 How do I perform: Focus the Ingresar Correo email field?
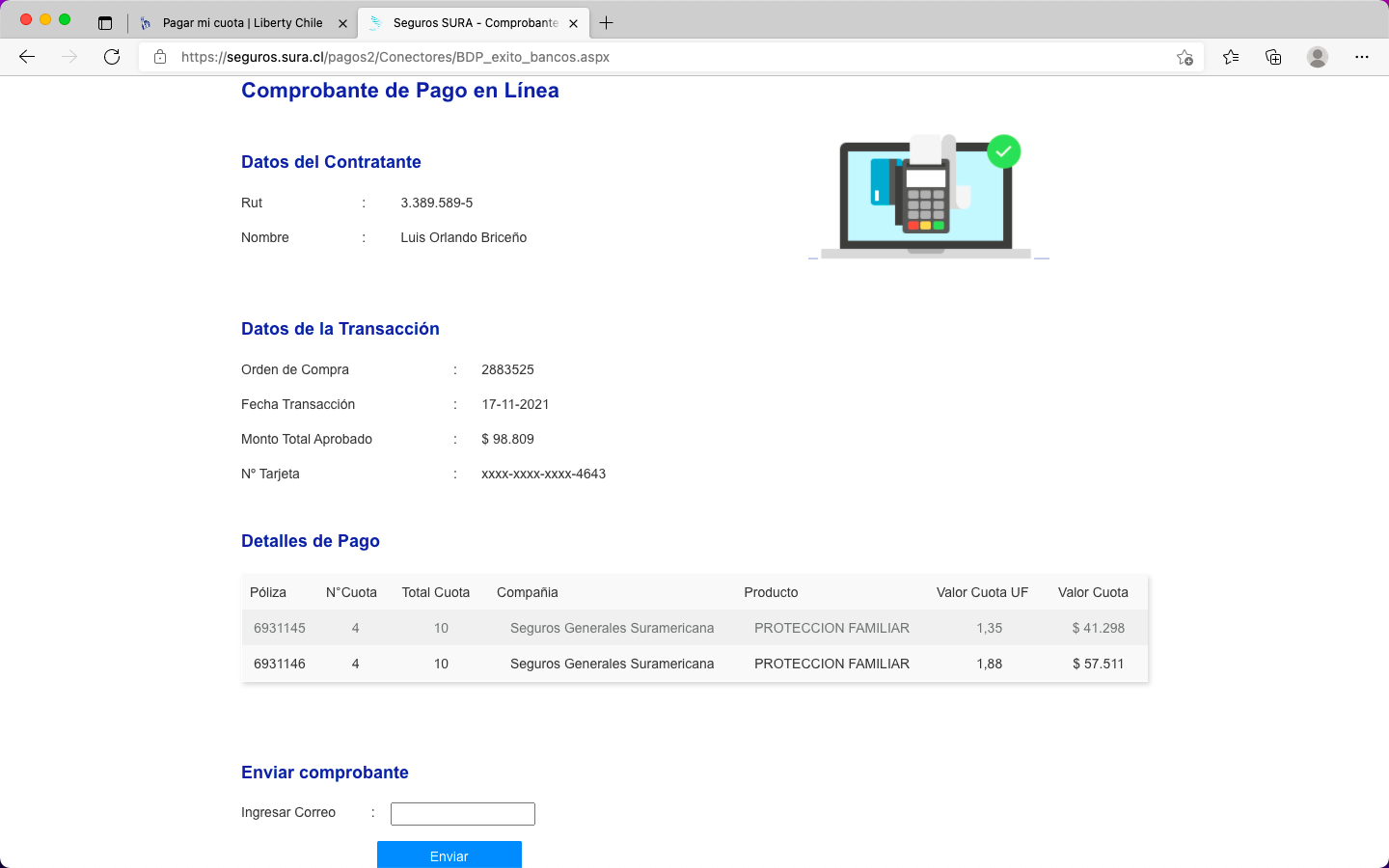point(462,814)
